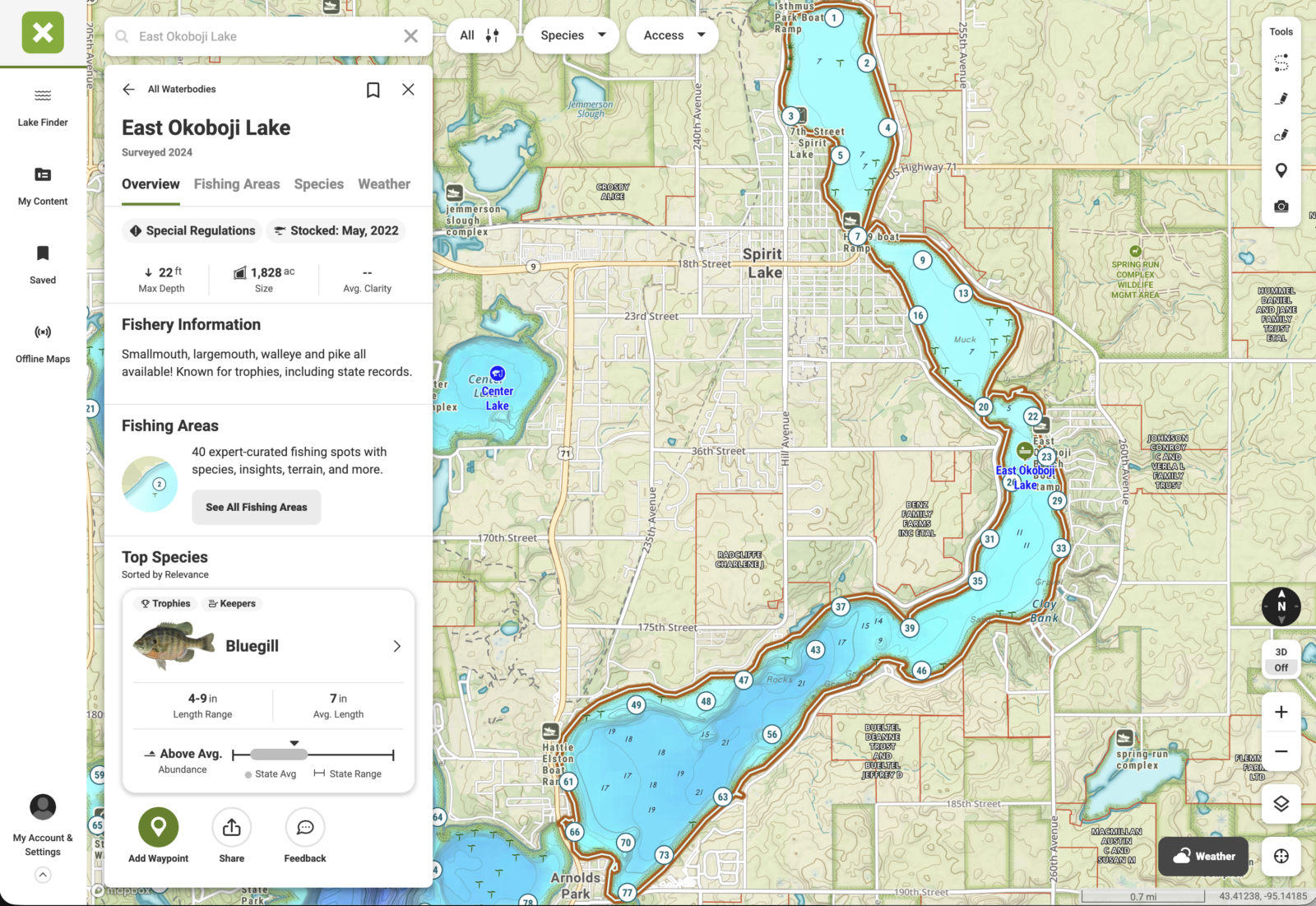Toggle 3D mode off switch
Viewport: 1316px width, 906px height.
pos(1281,660)
